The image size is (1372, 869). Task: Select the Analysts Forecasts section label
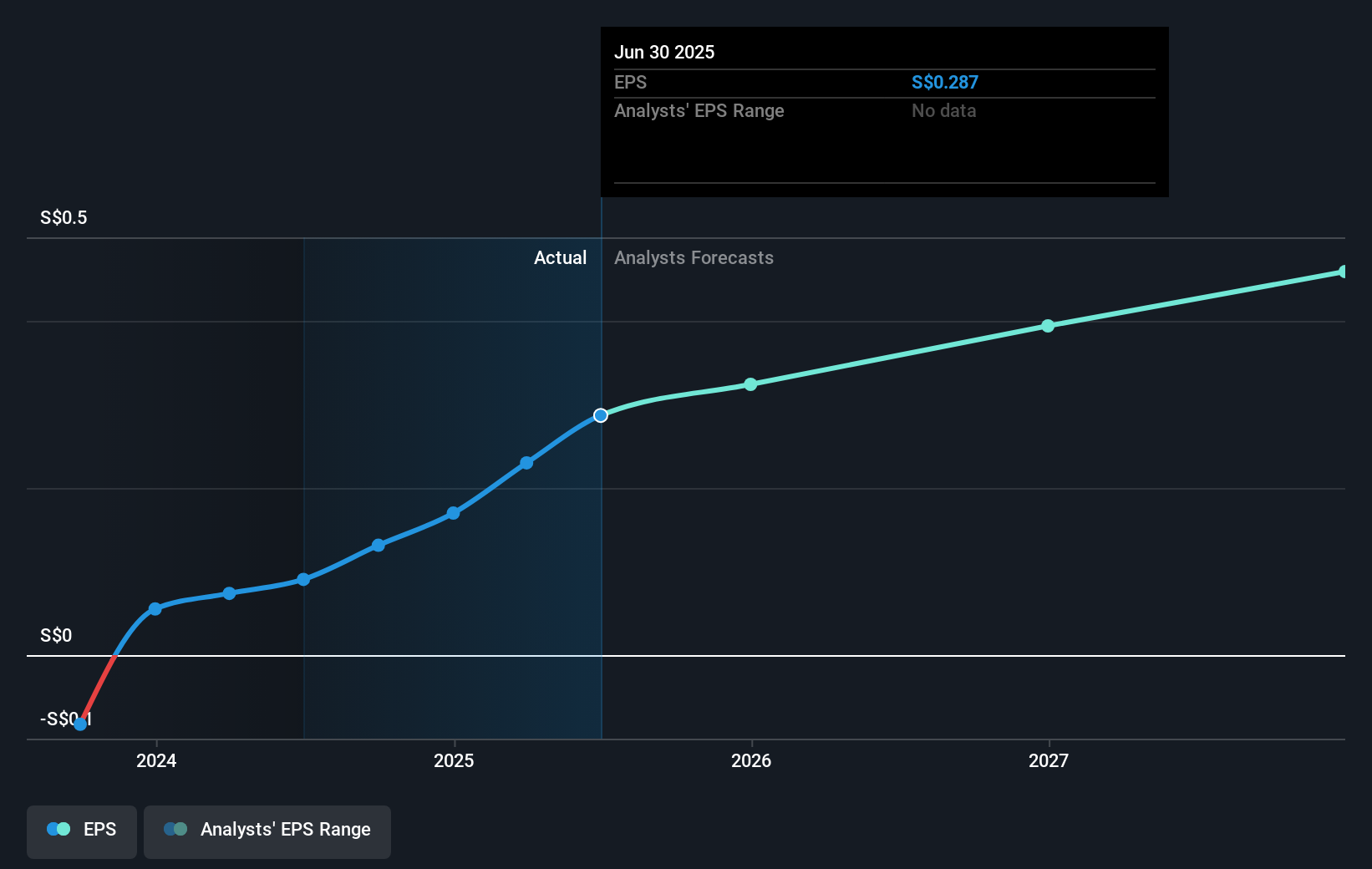click(694, 257)
